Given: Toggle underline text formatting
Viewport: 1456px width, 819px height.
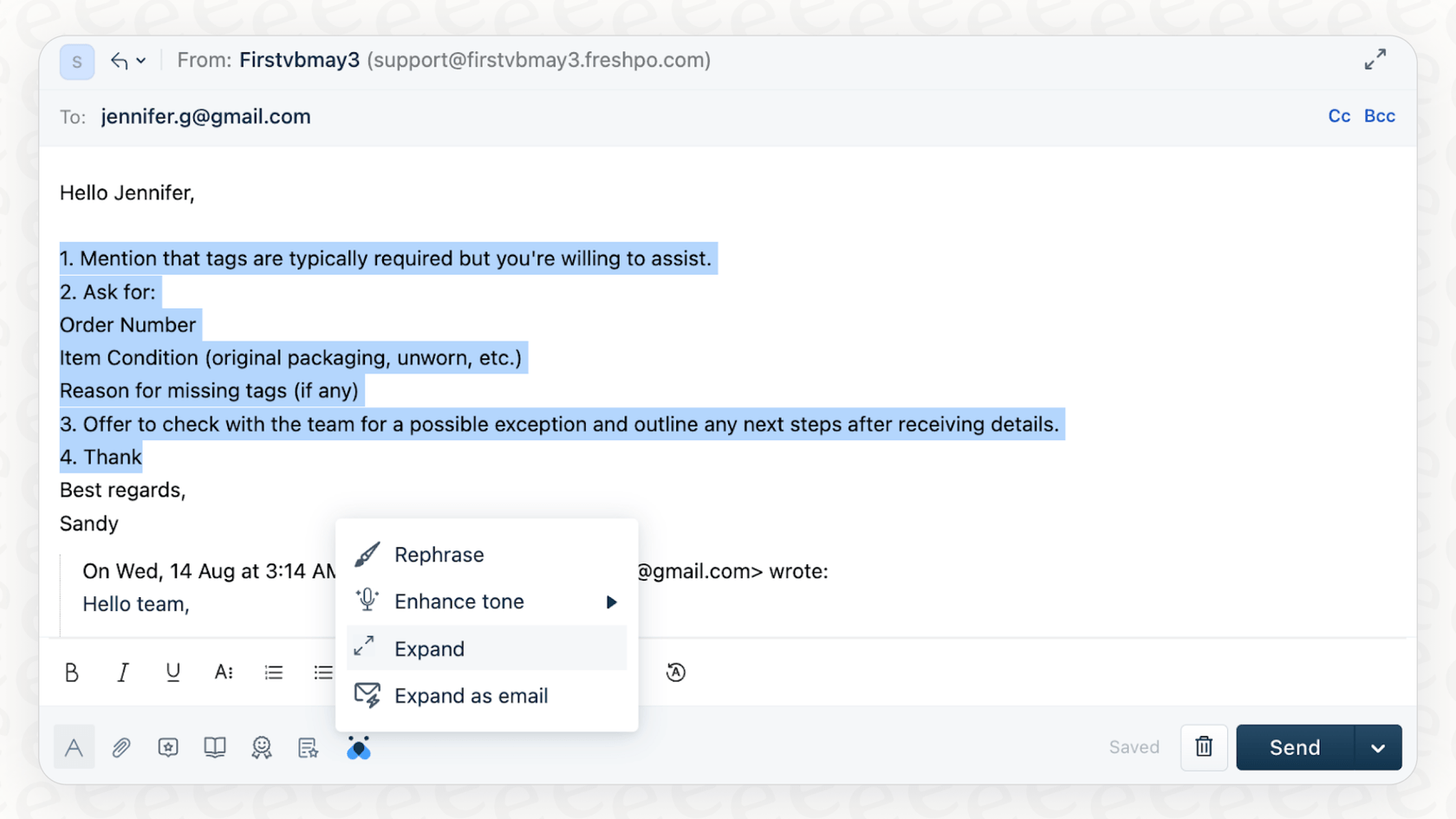Looking at the screenshot, I should 172,672.
